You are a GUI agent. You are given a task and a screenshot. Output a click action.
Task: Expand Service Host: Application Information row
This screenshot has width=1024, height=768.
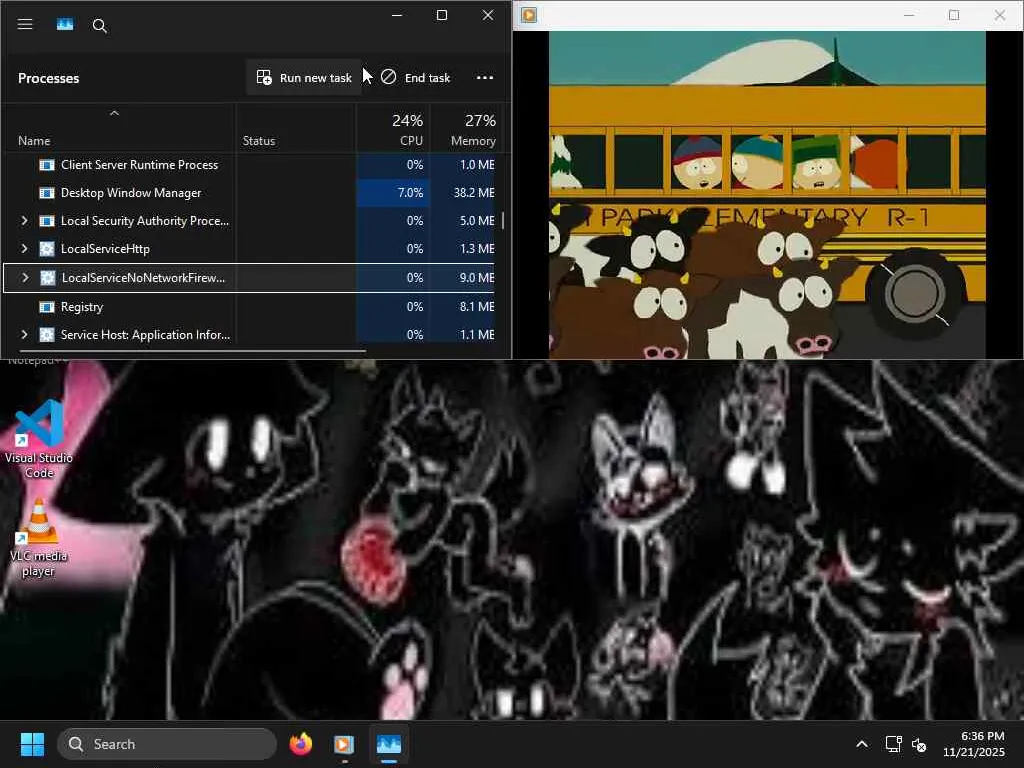coord(24,334)
